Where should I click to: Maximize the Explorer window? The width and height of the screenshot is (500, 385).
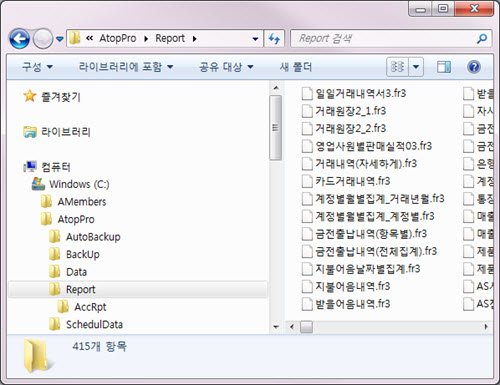(443, 9)
